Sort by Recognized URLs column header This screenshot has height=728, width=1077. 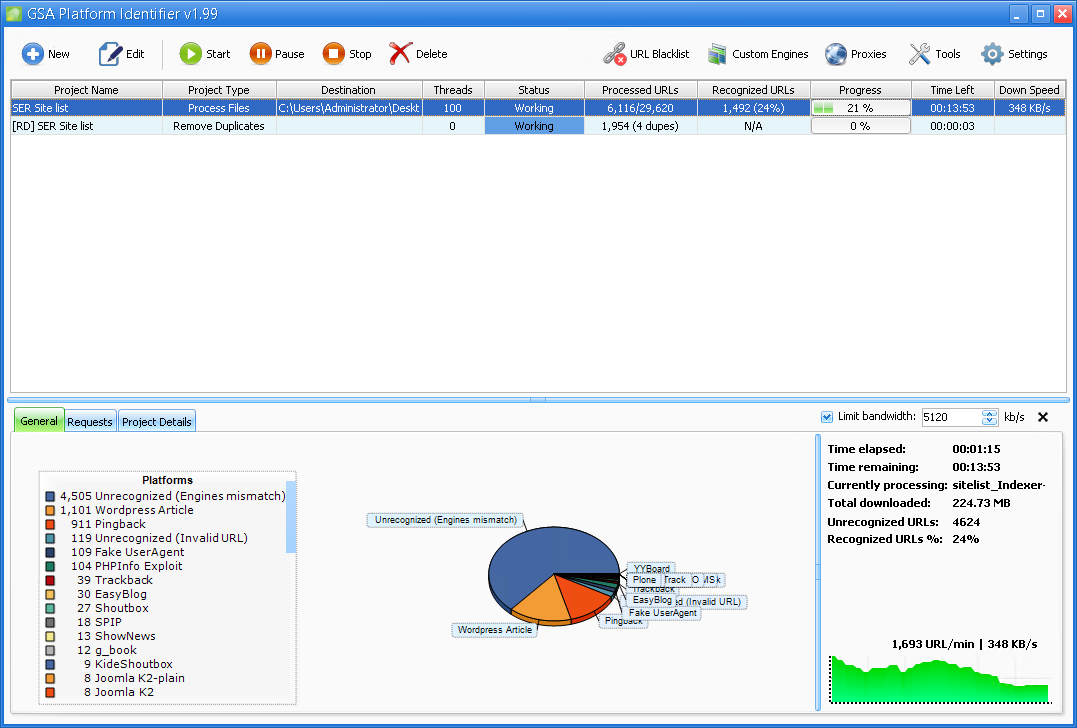753,90
